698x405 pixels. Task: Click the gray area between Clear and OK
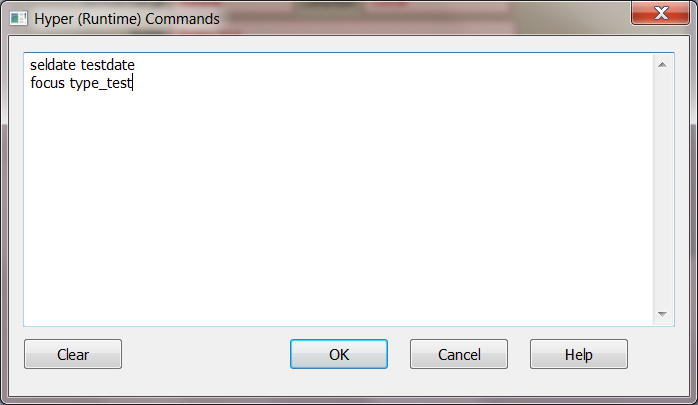(206, 354)
